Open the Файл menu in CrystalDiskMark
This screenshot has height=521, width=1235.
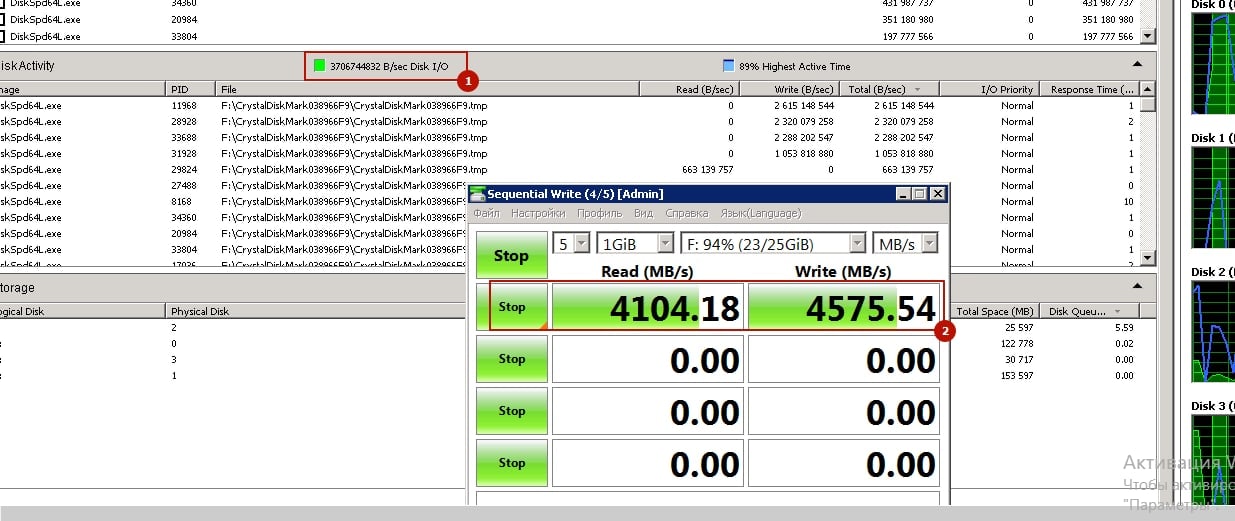(486, 213)
